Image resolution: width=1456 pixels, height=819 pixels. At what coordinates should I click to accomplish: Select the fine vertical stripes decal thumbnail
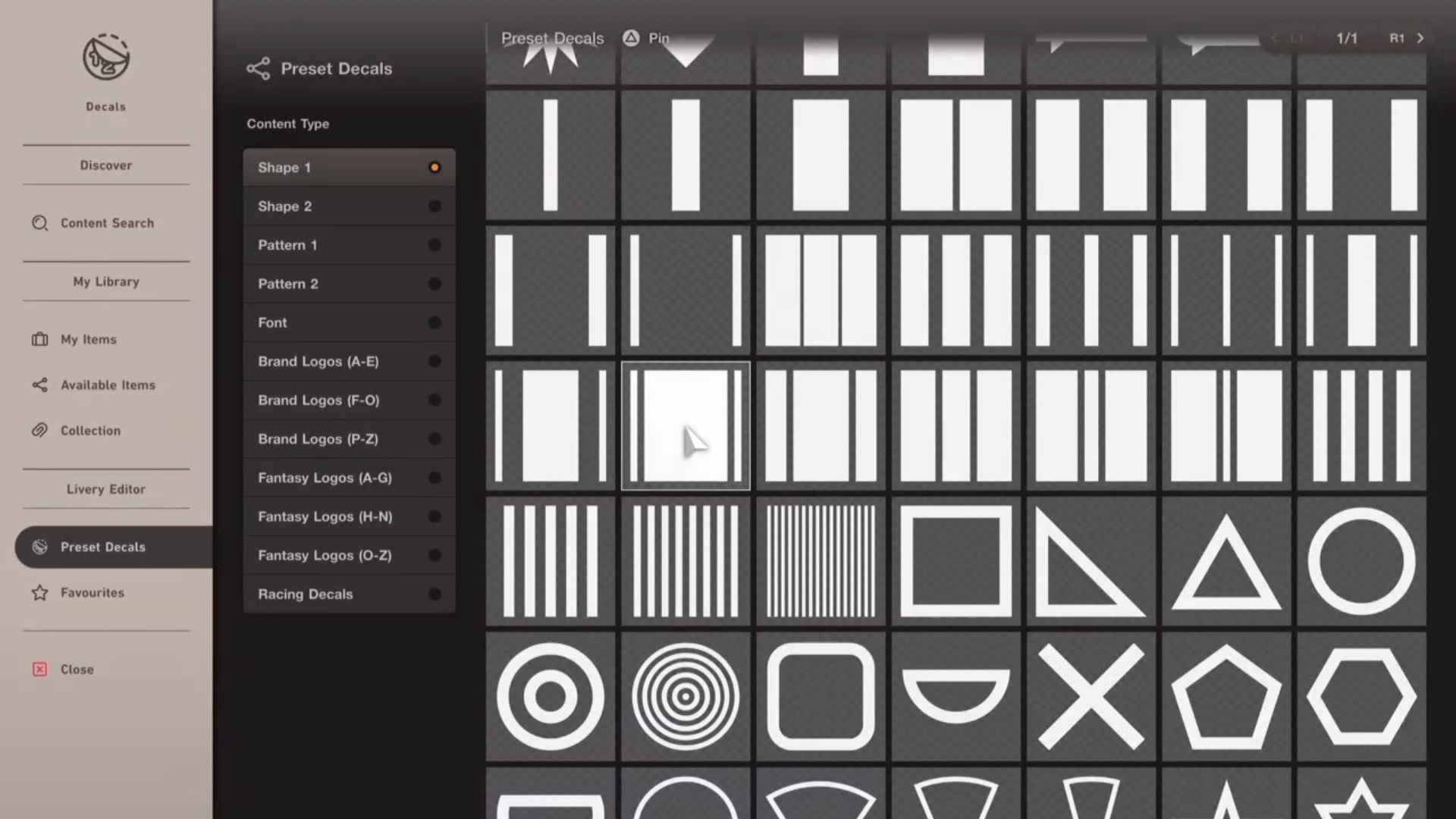pyautogui.click(x=821, y=561)
